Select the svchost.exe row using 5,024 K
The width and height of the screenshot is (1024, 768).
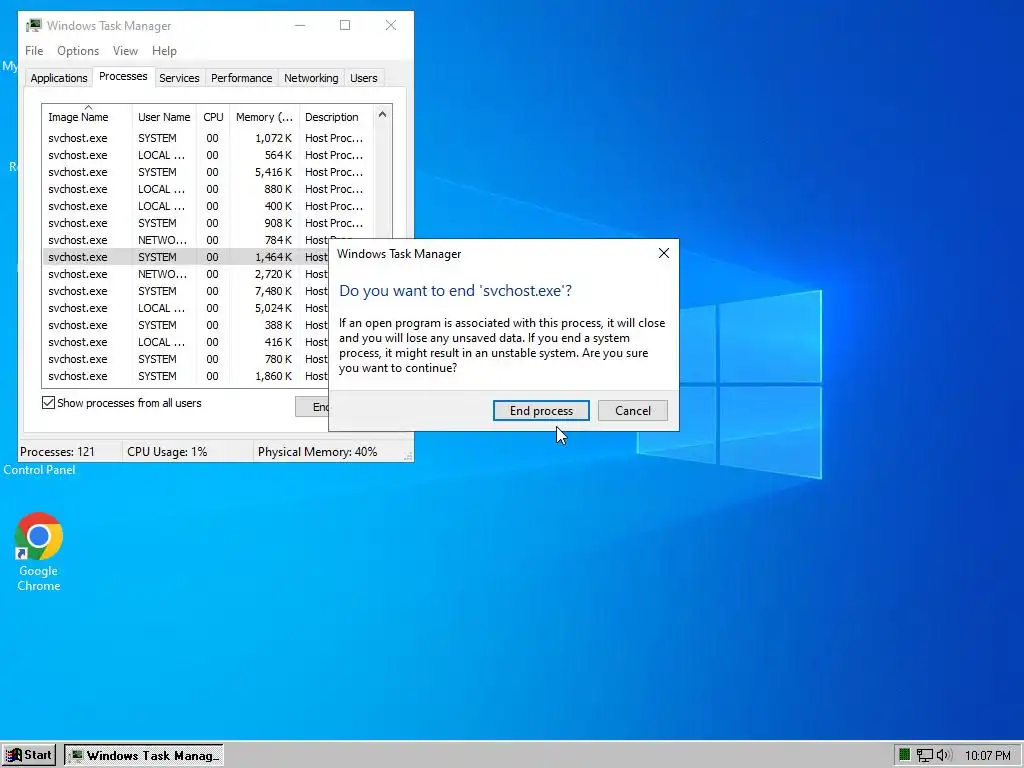[x=186, y=308]
